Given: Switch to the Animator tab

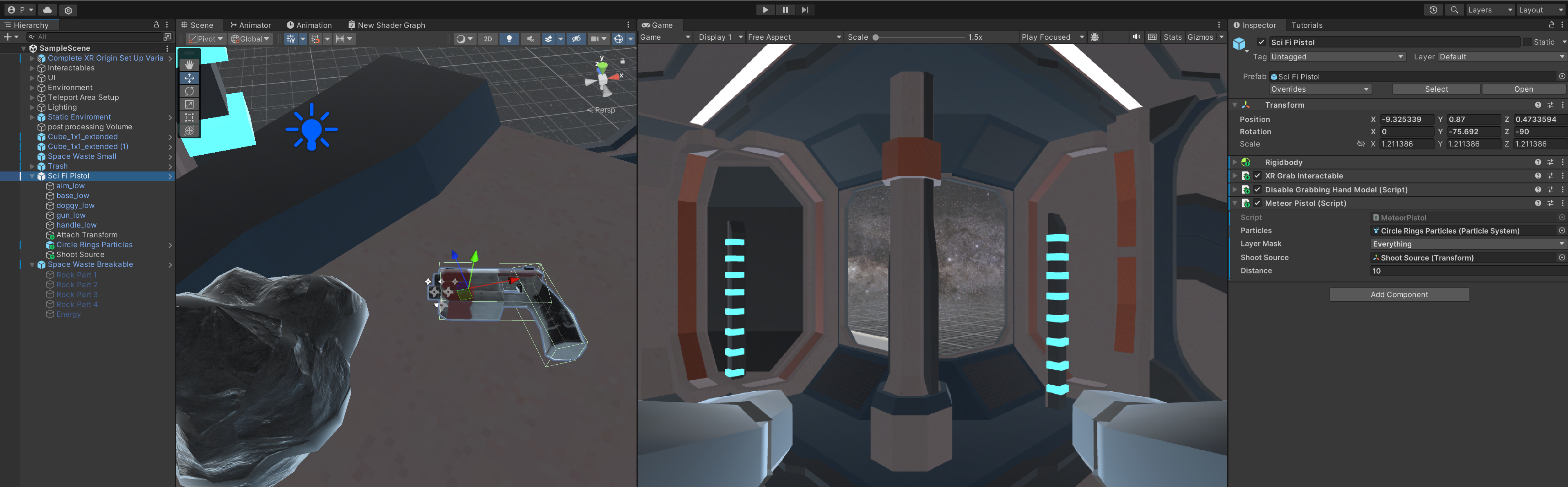Looking at the screenshot, I should tap(250, 25).
